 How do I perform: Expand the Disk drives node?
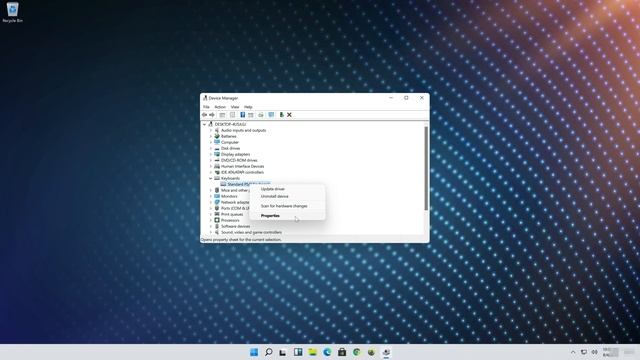[x=211, y=148]
